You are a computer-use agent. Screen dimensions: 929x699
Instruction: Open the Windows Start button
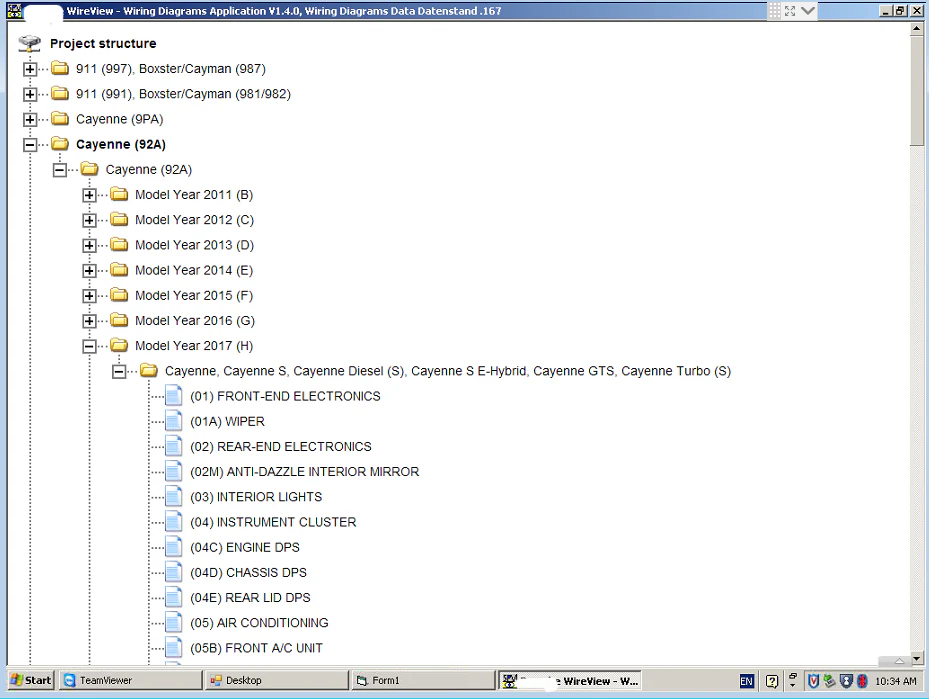click(31, 680)
